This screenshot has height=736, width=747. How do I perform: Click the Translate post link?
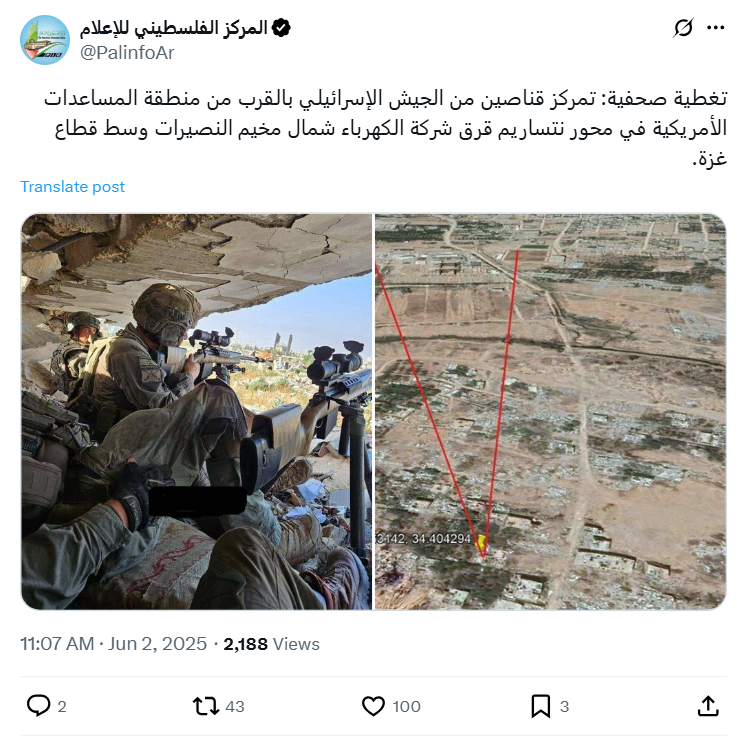tap(72, 187)
